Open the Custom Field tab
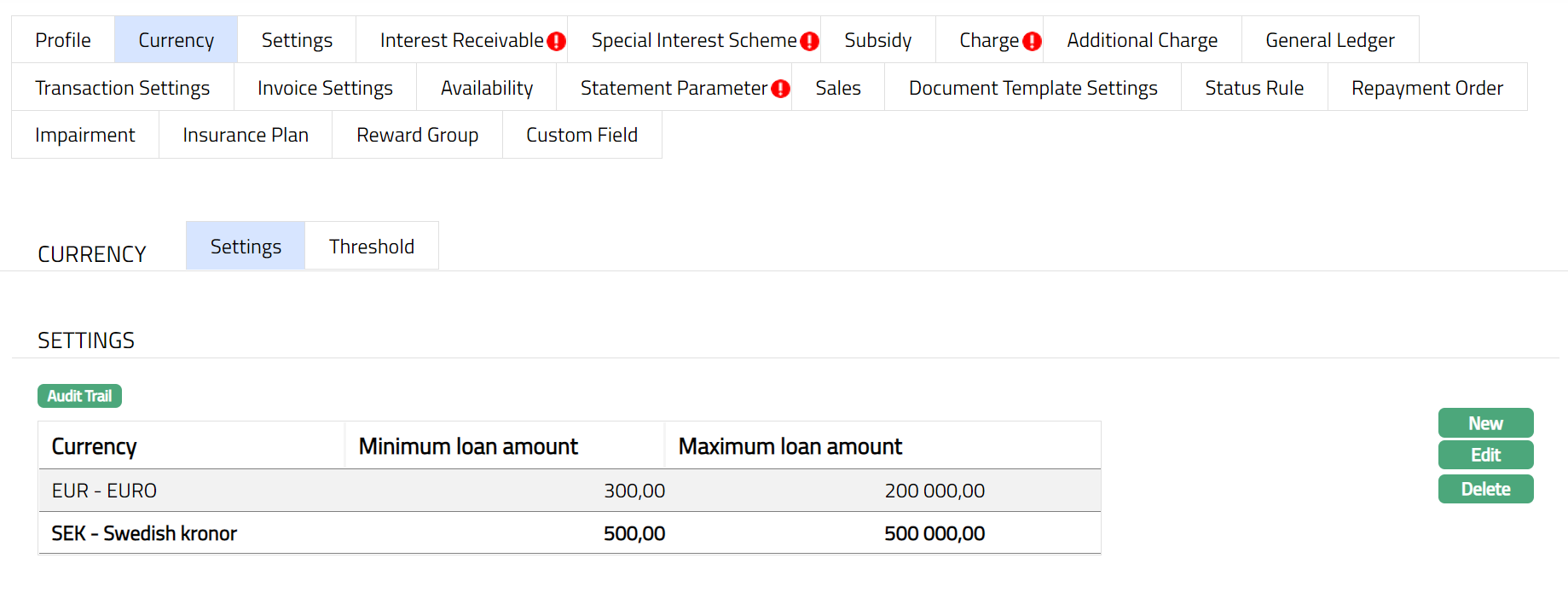This screenshot has width=1568, height=593. (x=581, y=135)
